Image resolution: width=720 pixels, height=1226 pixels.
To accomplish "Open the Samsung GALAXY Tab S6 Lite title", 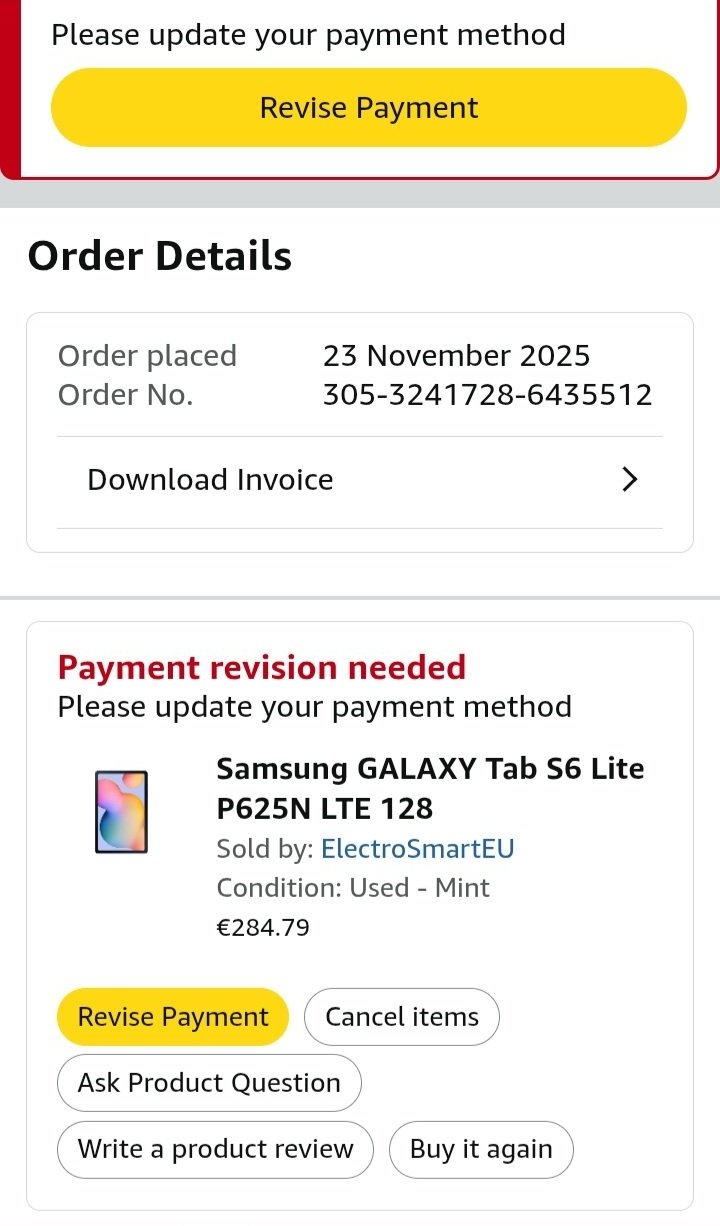I will (430, 788).
